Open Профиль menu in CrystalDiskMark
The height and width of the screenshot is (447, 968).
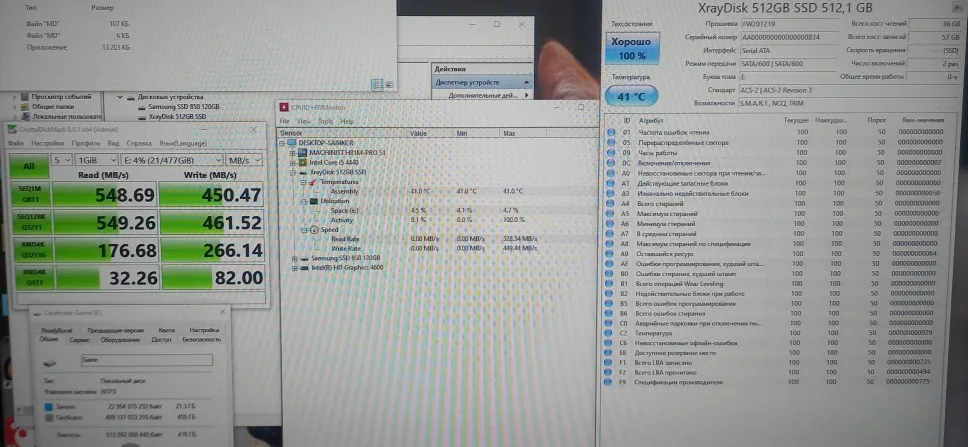pos(86,143)
